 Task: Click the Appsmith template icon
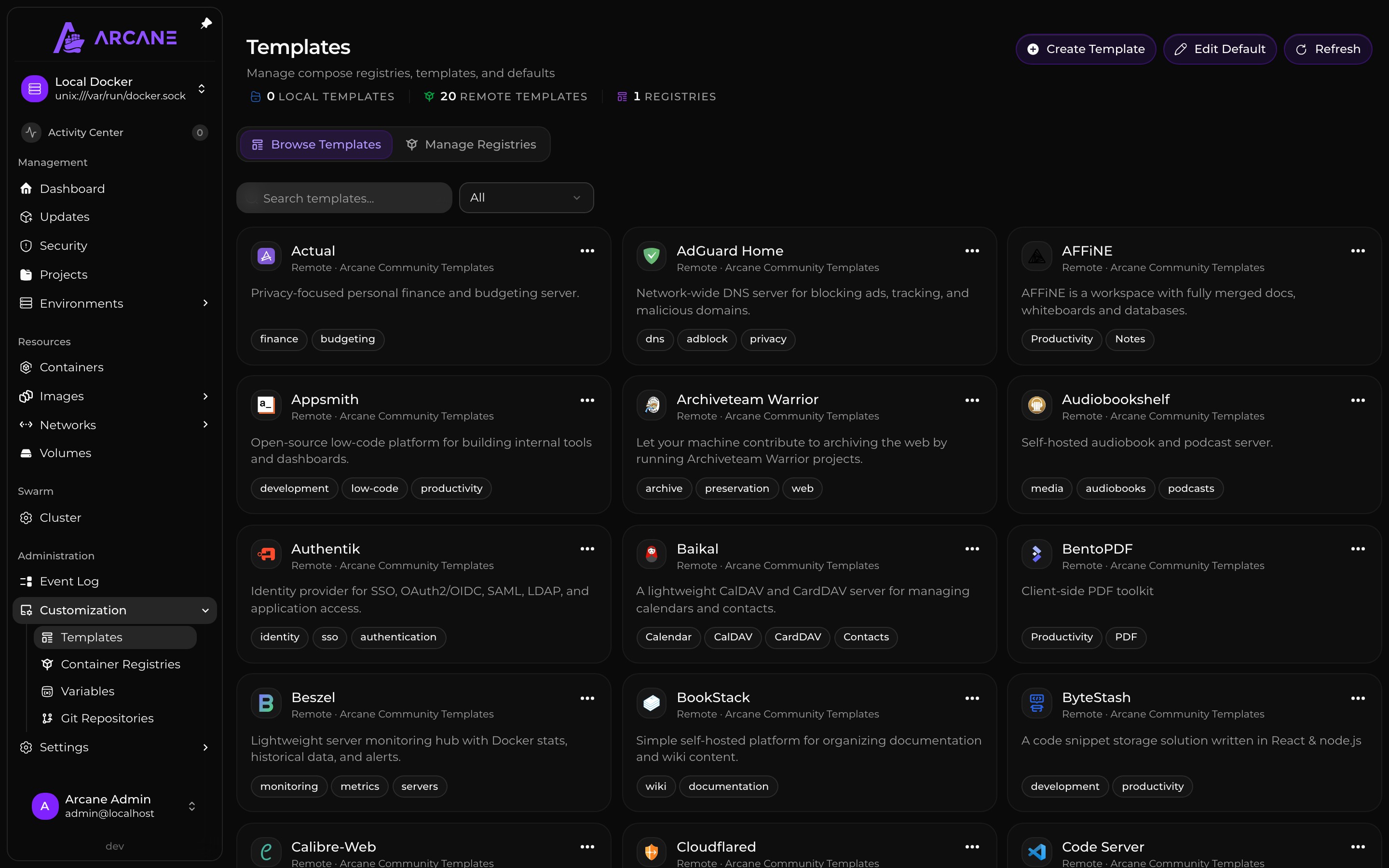[266, 405]
